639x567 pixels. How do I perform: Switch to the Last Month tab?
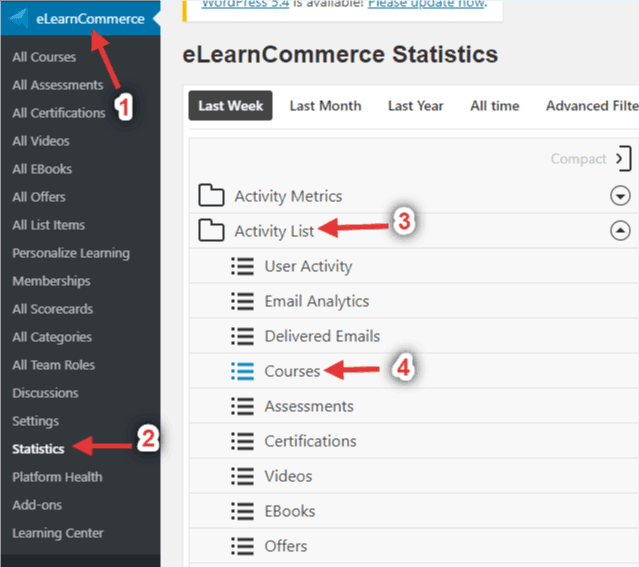[325, 106]
